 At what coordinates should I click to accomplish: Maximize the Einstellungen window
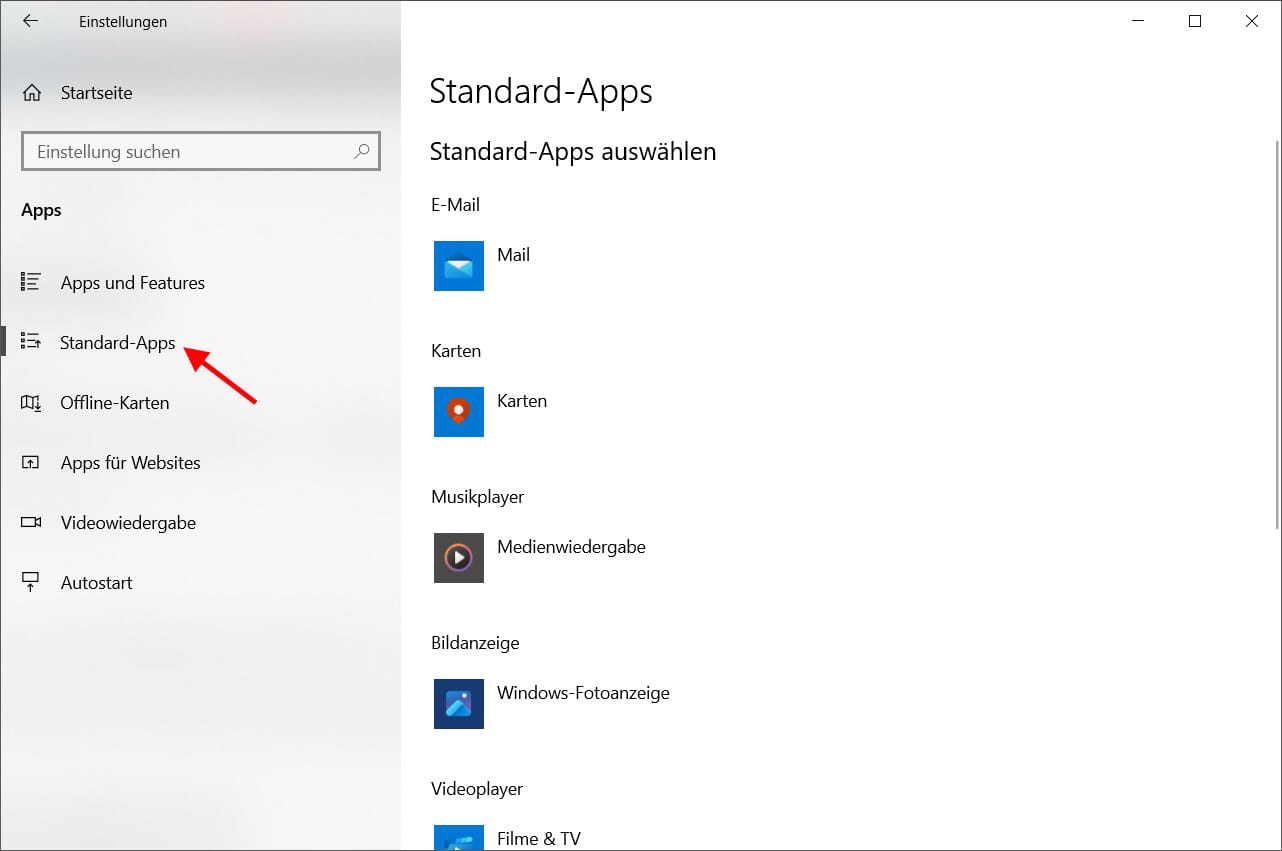(x=1194, y=21)
